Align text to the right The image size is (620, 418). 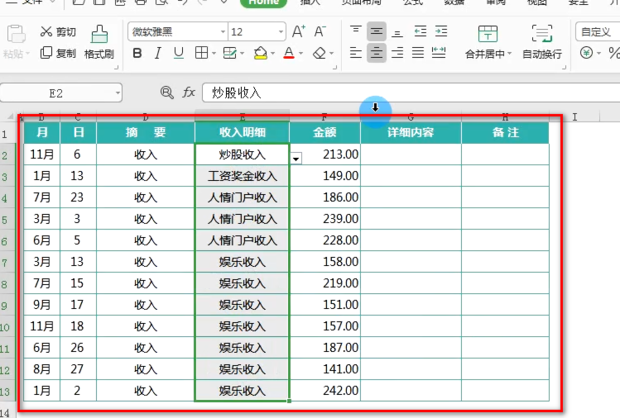397,53
